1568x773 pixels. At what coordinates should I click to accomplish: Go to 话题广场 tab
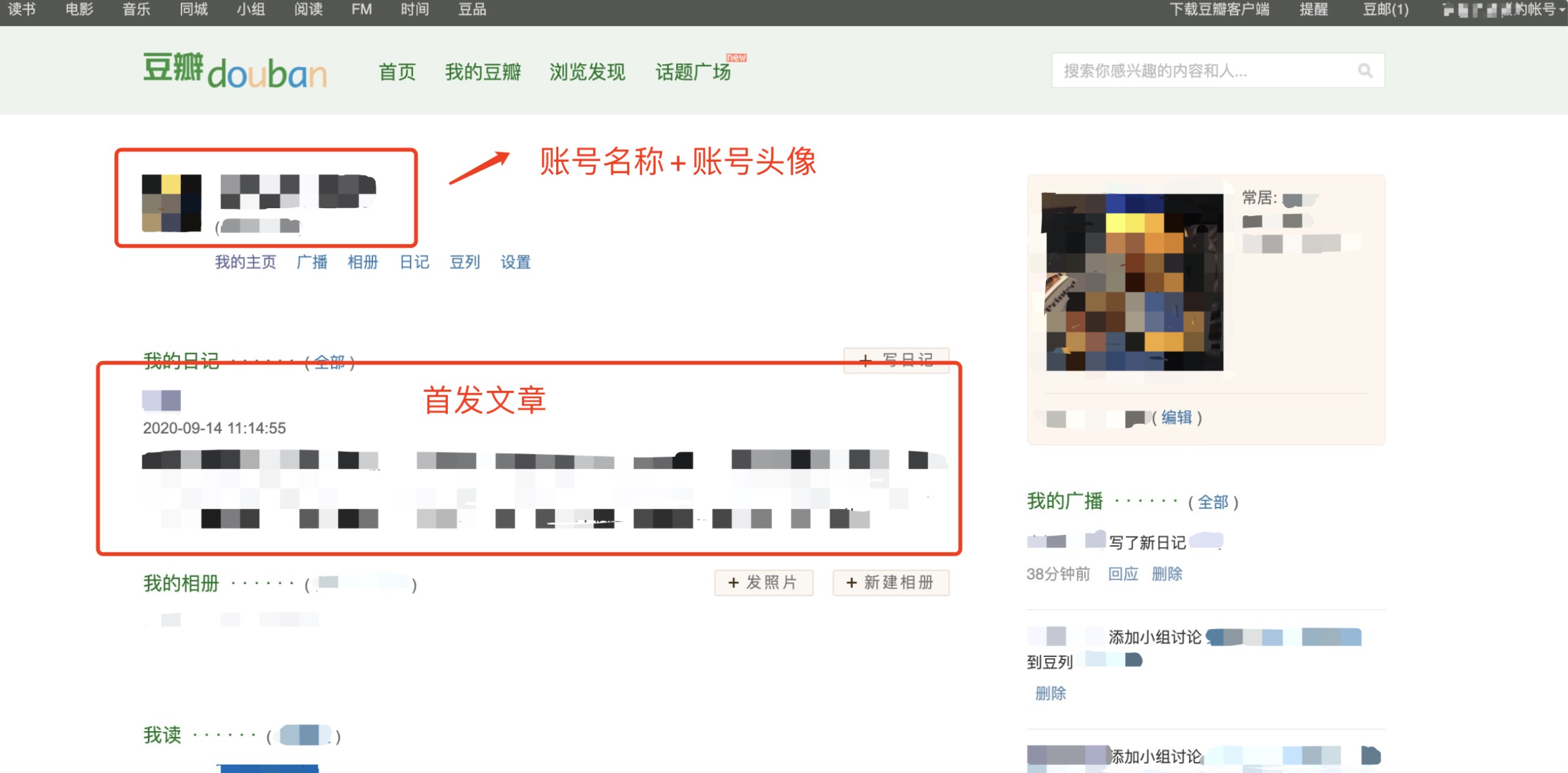693,72
